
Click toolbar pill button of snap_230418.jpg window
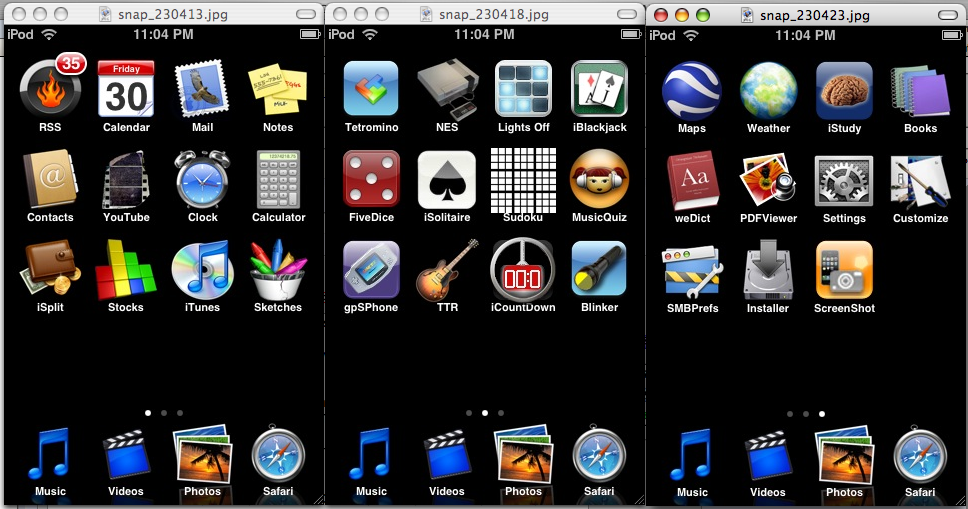(627, 14)
